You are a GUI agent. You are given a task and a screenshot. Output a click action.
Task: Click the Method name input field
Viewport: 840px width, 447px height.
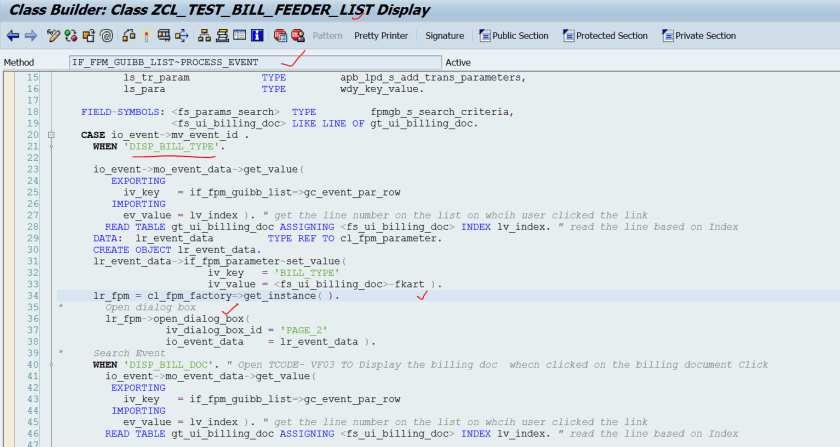255,62
